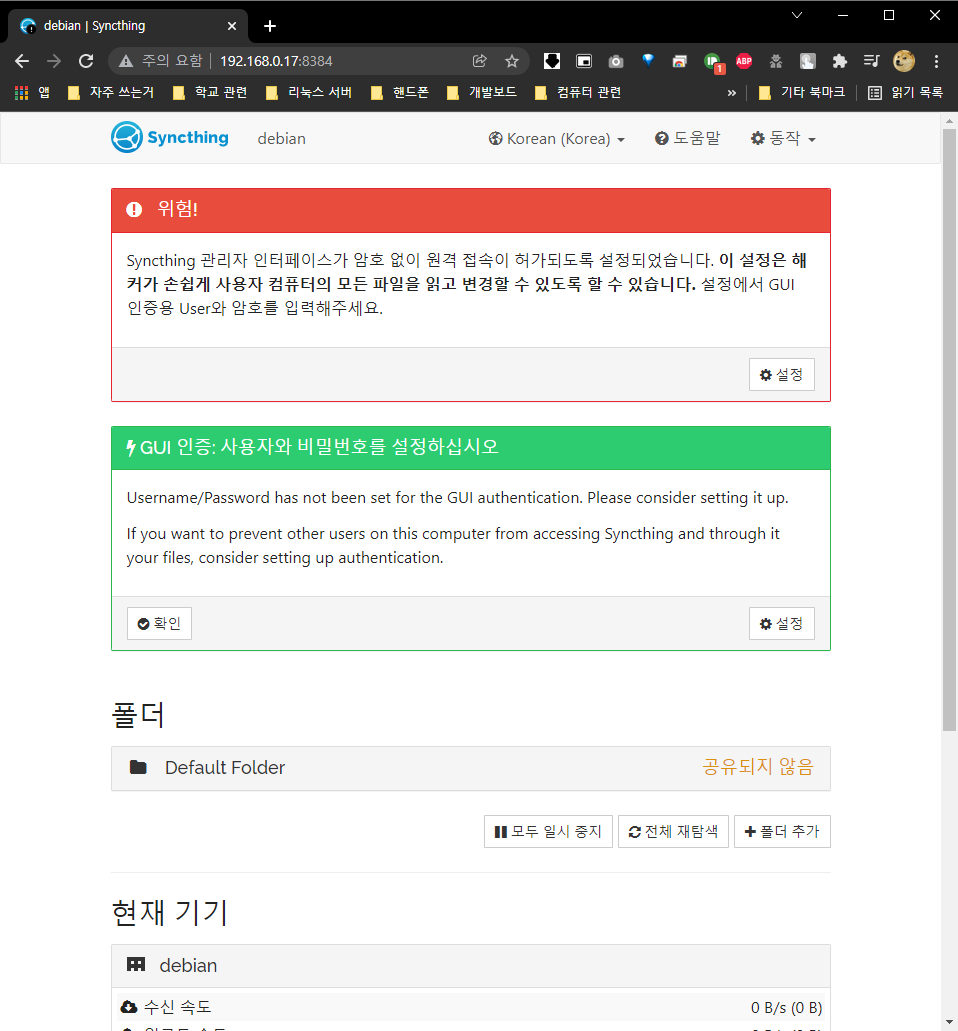Open the 핸드폰 bookmark folder
The height and width of the screenshot is (1031, 958).
[400, 93]
